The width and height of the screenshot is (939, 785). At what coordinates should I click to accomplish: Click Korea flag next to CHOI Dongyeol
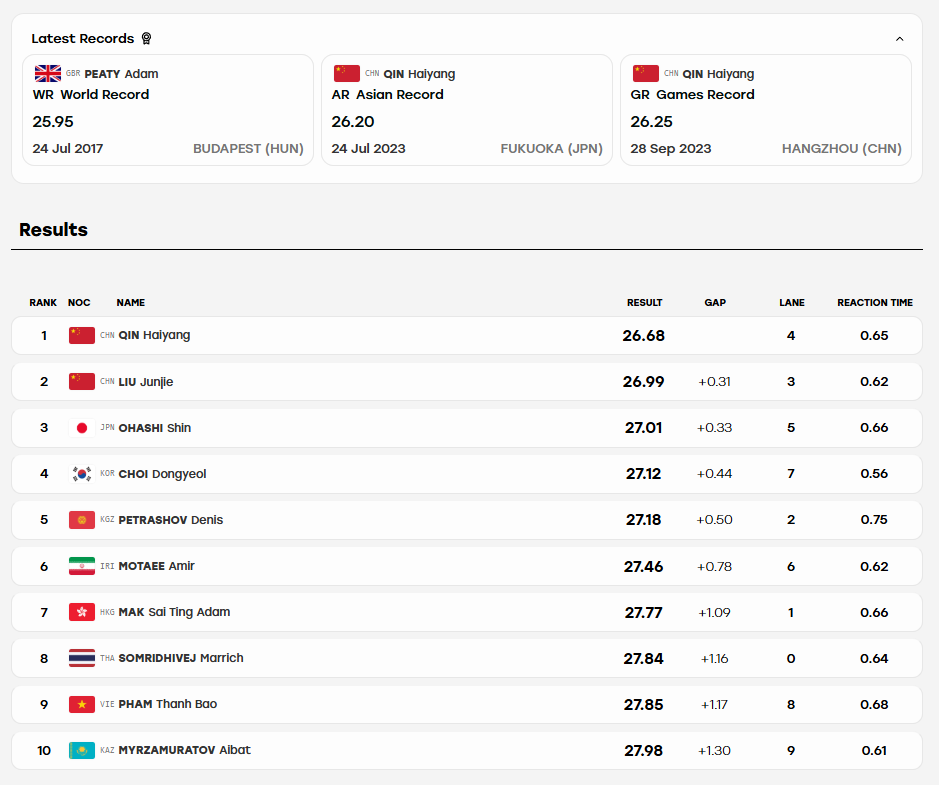click(x=82, y=474)
